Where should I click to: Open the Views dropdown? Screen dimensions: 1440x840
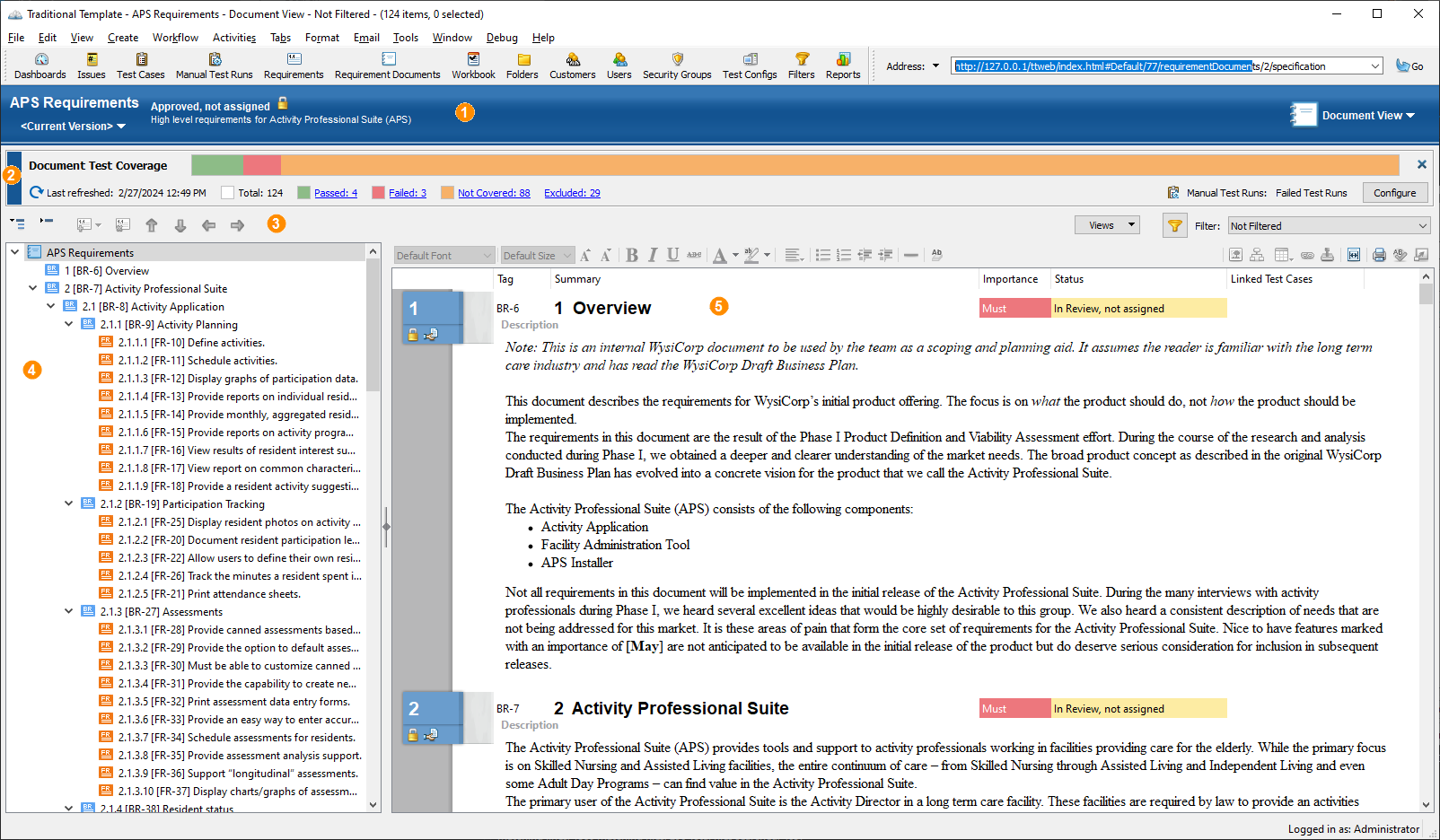pos(1107,225)
